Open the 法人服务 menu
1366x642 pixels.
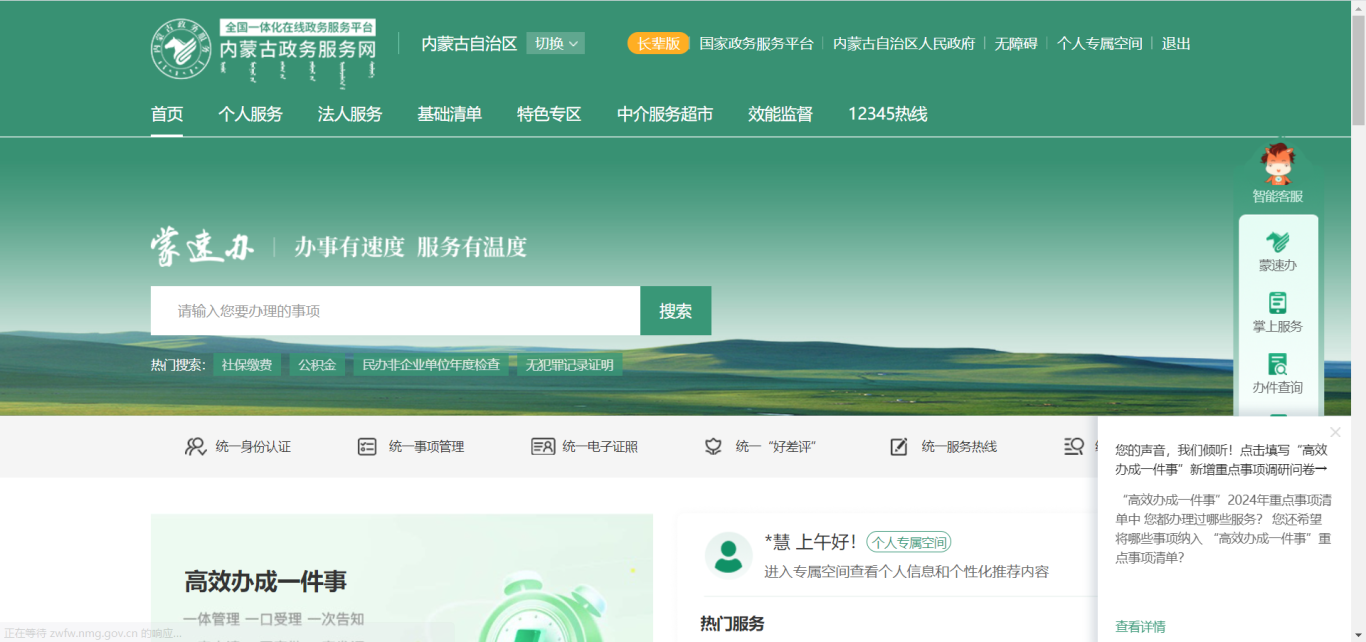(350, 114)
